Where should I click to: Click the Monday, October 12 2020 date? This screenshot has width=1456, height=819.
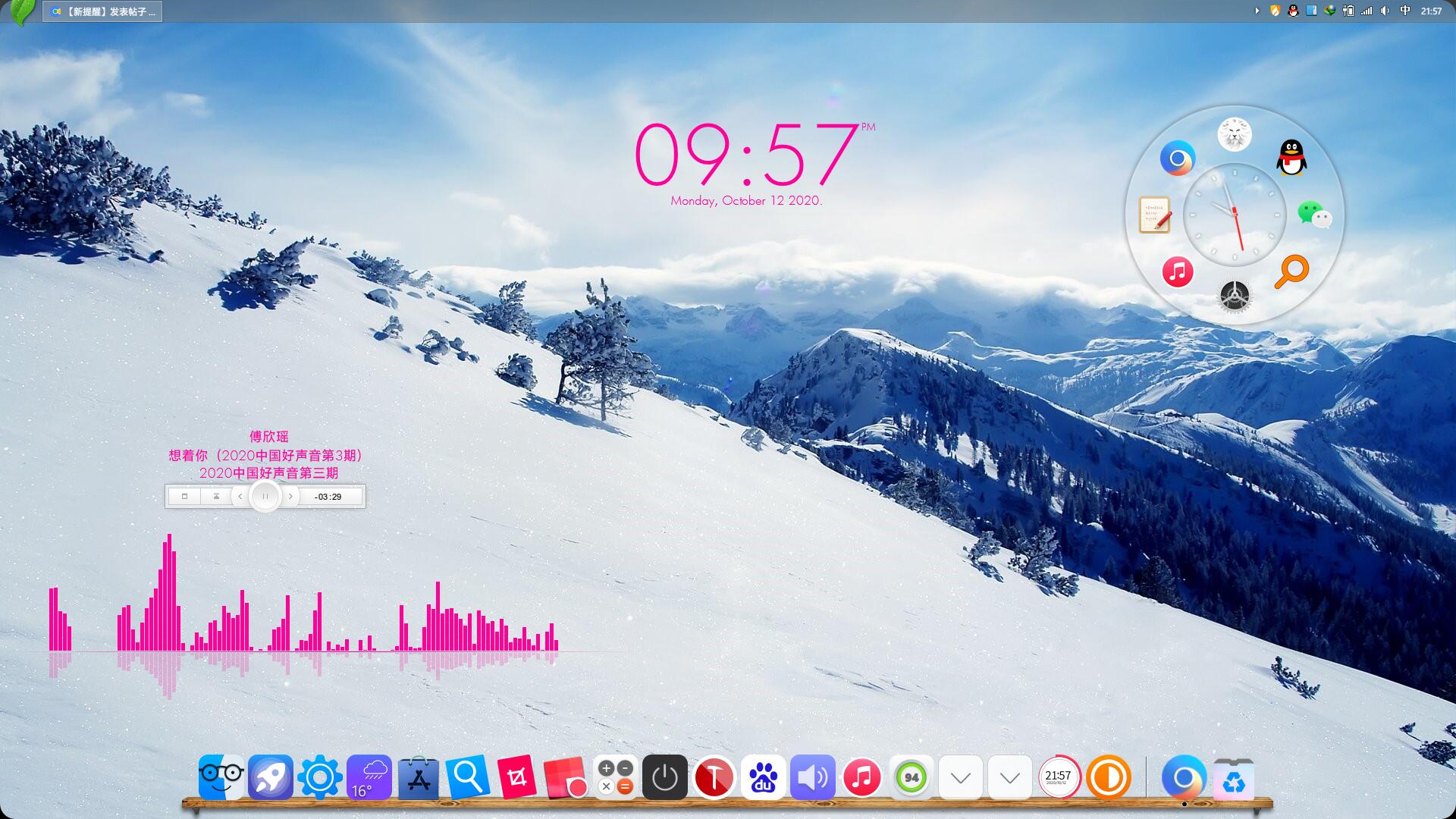(x=746, y=200)
